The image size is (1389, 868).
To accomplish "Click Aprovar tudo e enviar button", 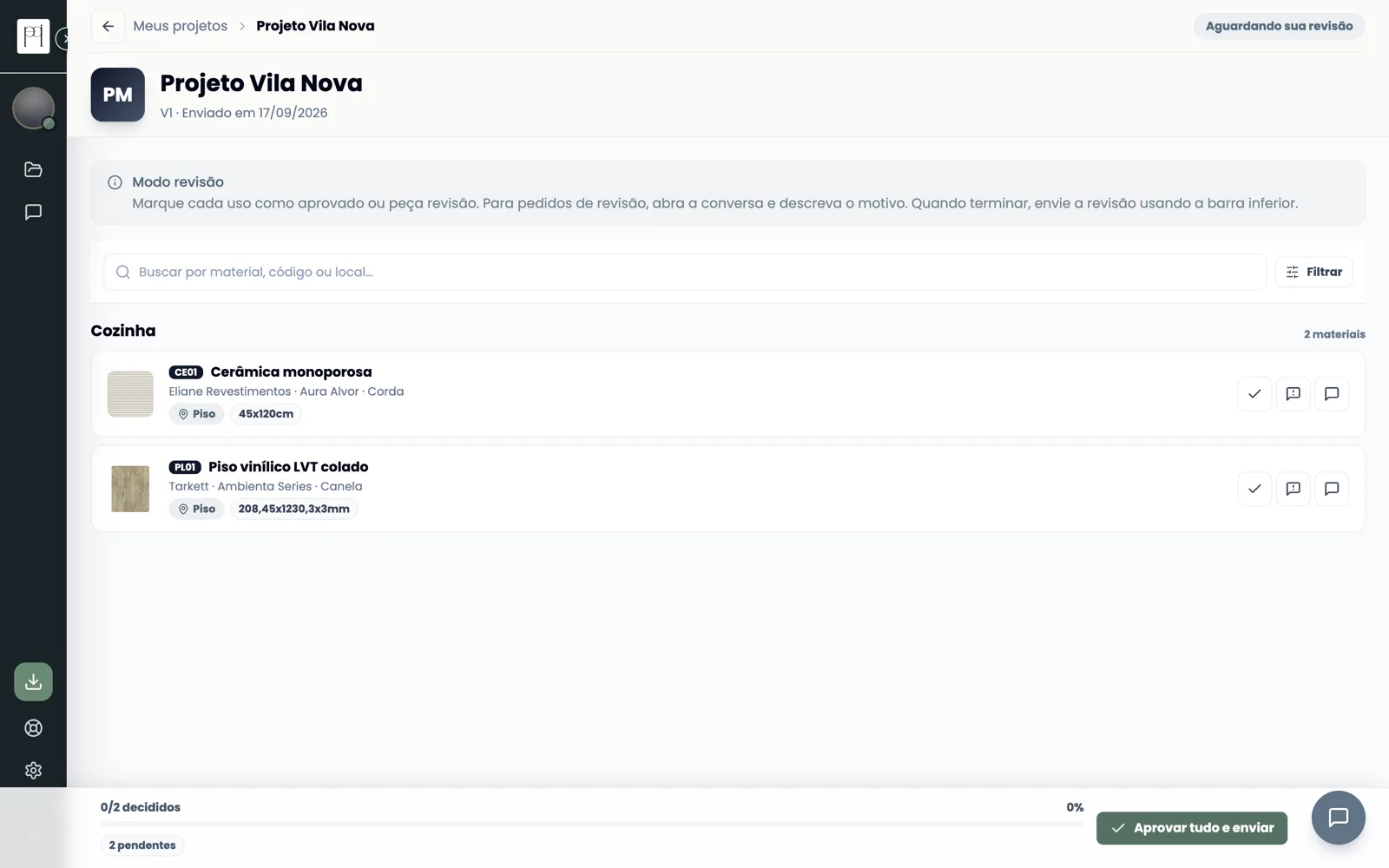I will 1191,828.
